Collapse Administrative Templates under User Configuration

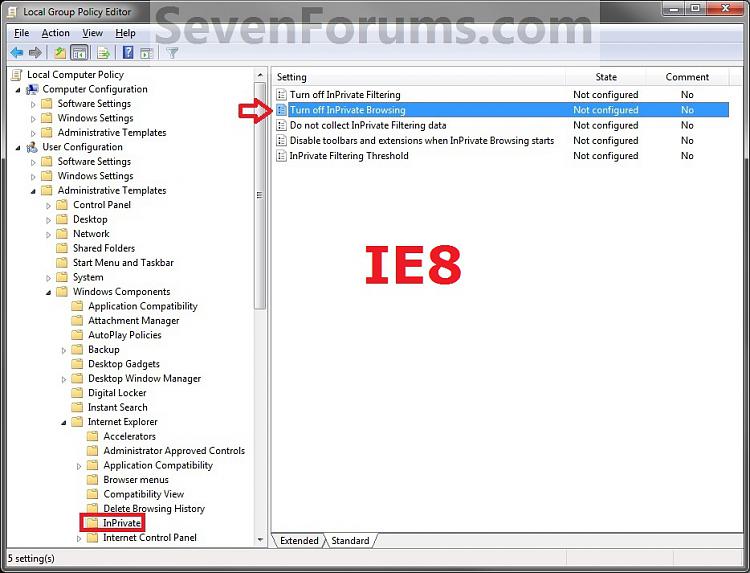(x=33, y=191)
